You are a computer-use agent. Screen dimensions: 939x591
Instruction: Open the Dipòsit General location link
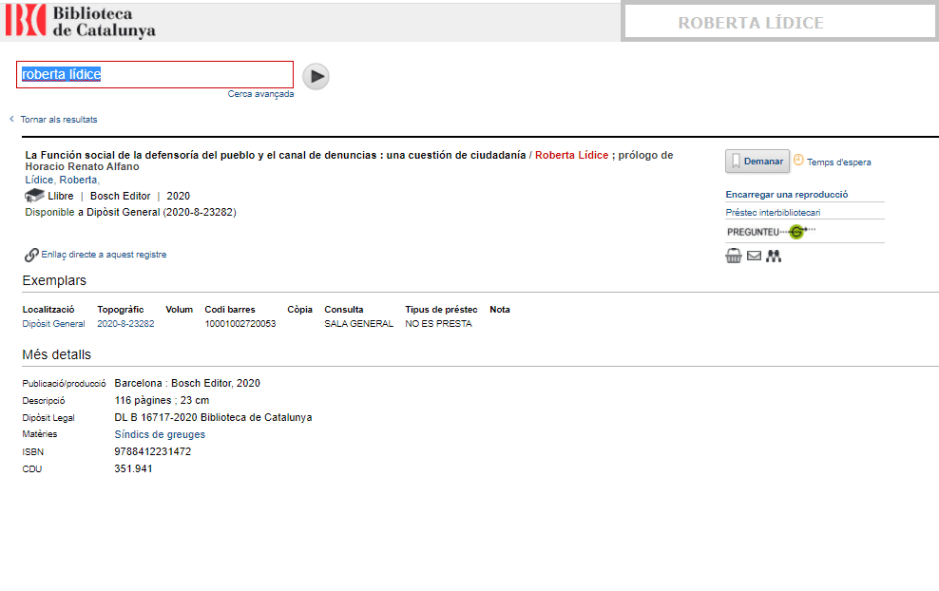53,324
